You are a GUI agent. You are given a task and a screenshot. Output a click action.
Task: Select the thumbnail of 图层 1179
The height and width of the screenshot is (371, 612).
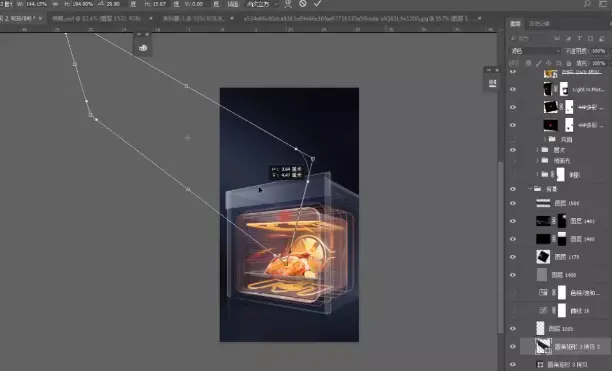coord(543,257)
